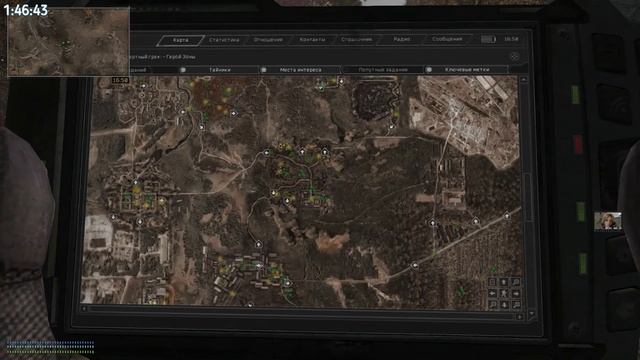
Task: Click the 1:46:43 timer overlay
Action: point(26,10)
